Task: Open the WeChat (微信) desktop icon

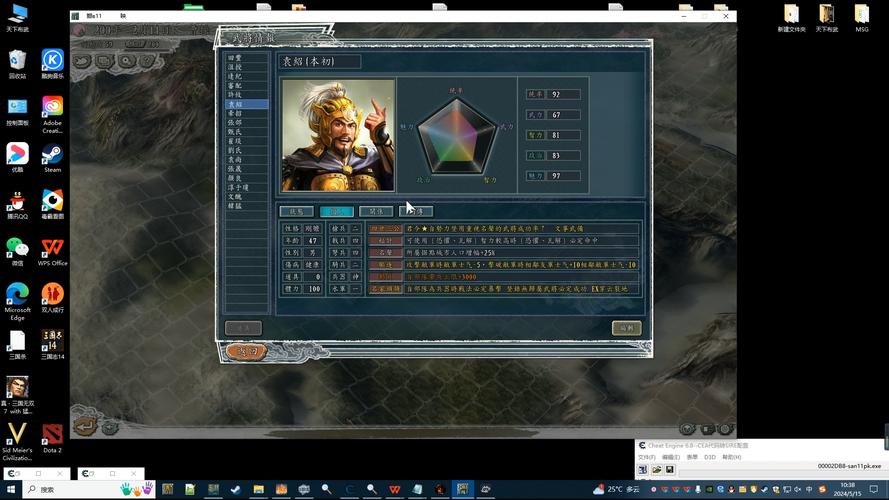Action: coord(17,250)
